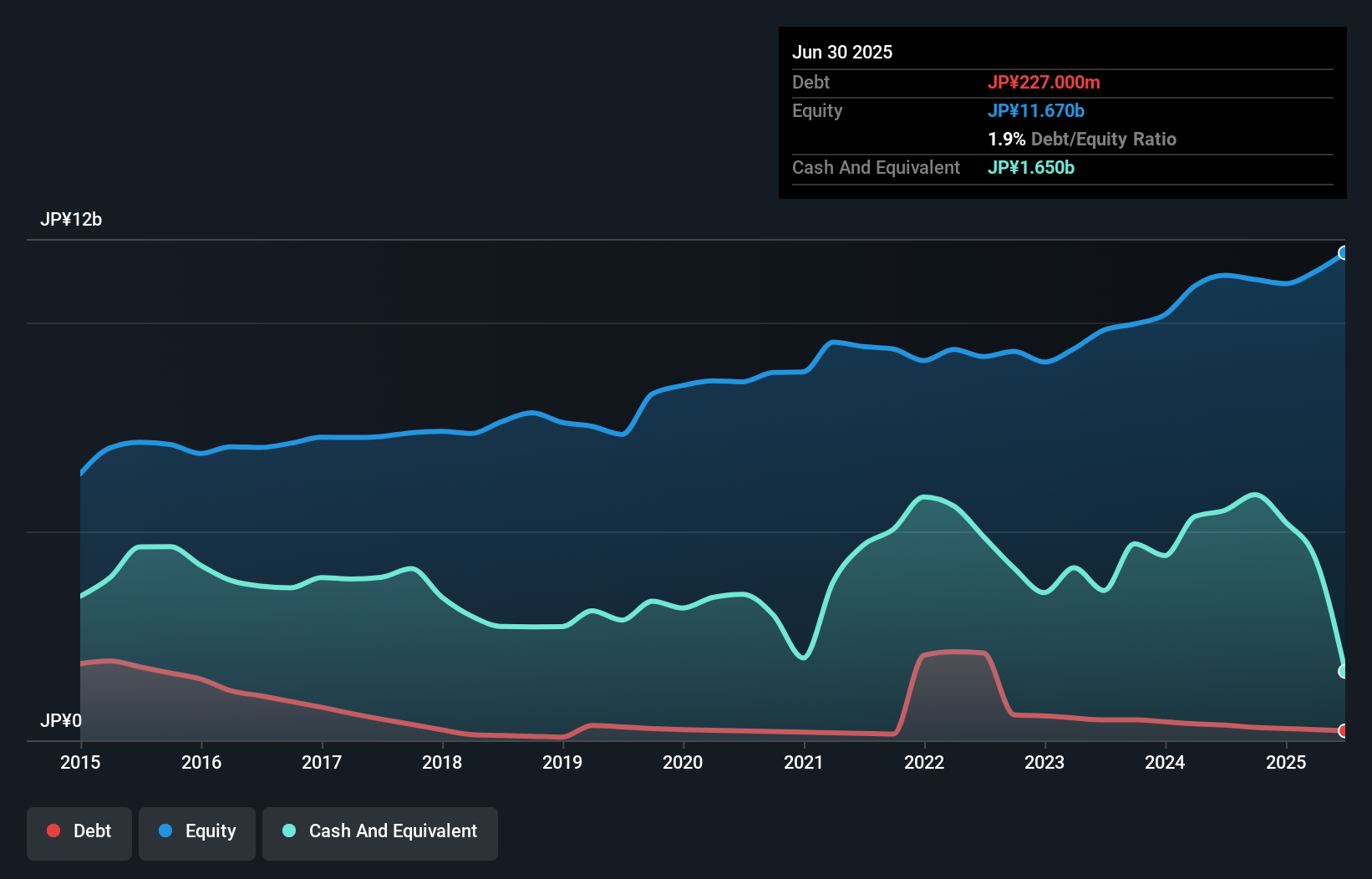
Task: Click the Debt endpoint marker on chart
Action: tap(1344, 731)
